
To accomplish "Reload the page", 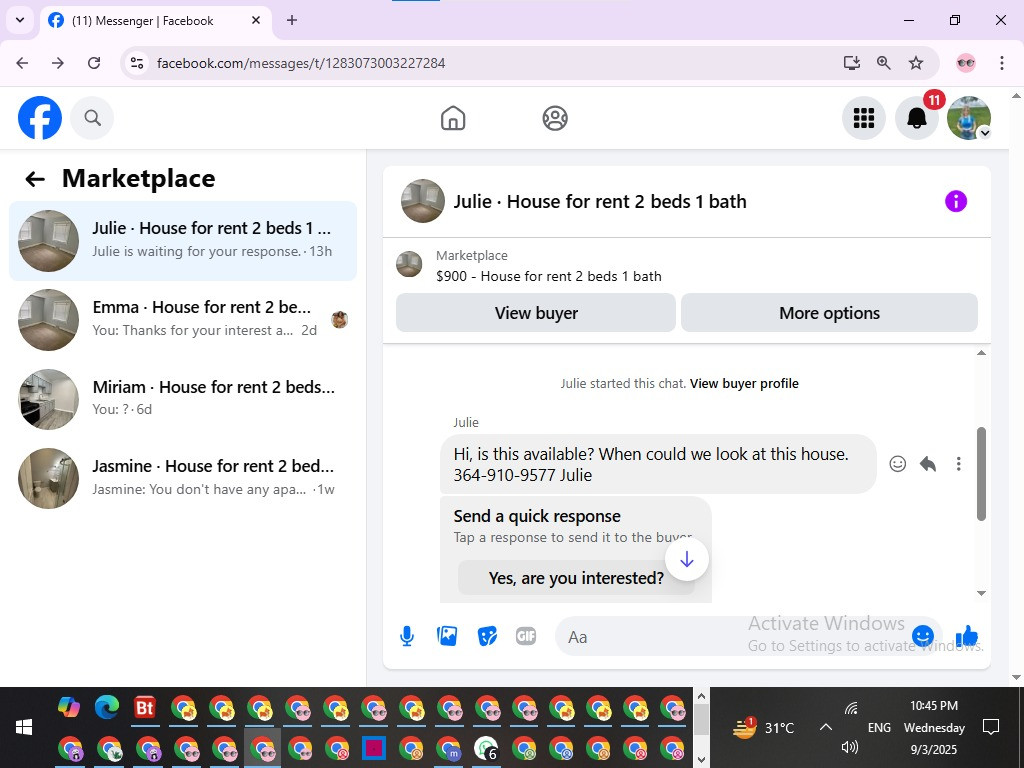I will tap(94, 63).
